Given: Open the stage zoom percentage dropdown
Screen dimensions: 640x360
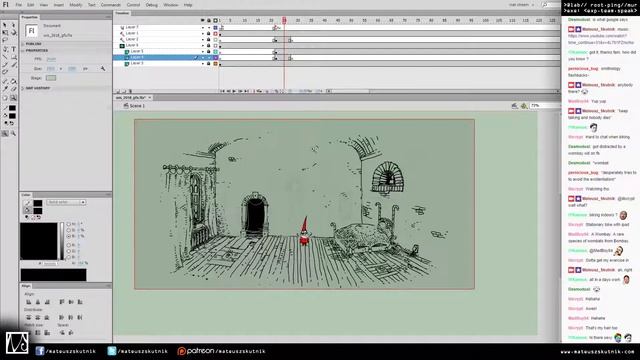Looking at the screenshot, I should [544, 106].
